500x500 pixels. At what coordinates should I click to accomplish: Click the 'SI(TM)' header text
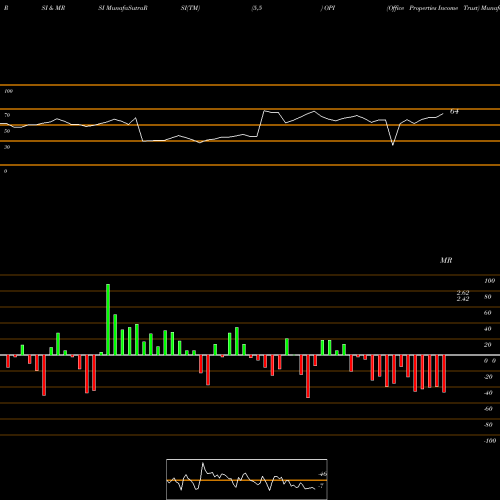coord(190,8)
